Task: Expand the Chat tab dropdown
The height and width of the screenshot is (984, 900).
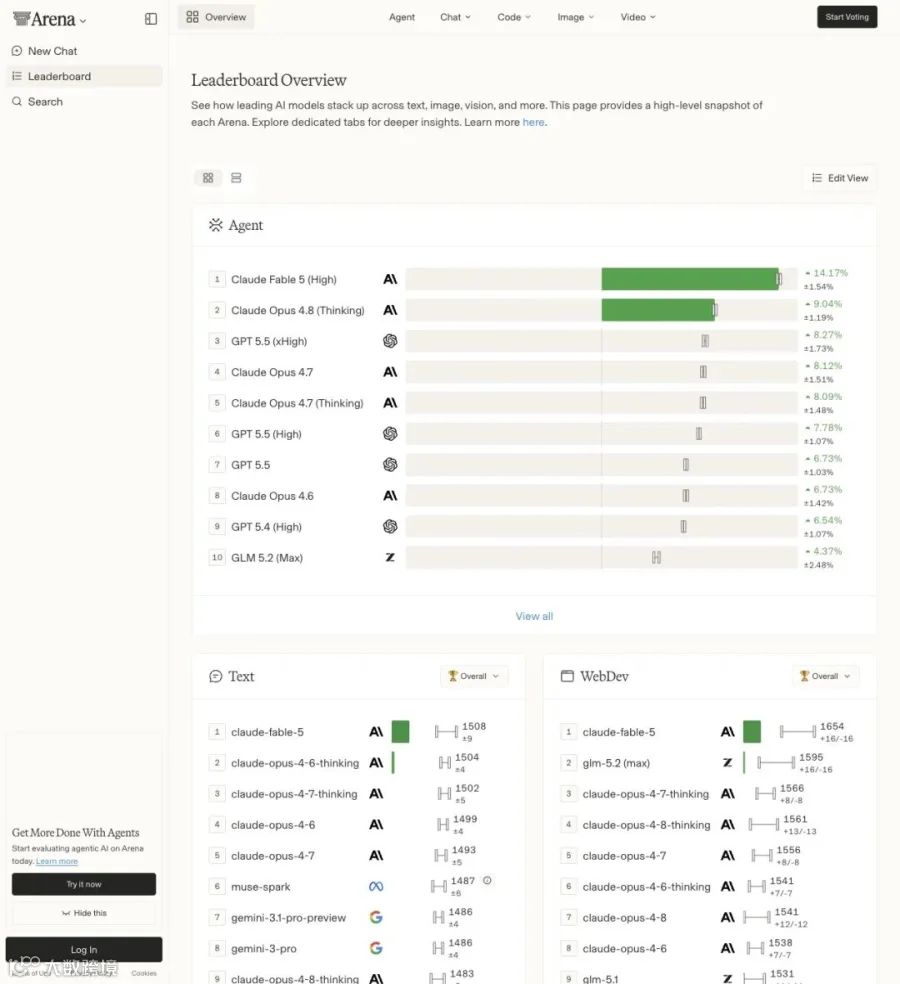Action: (455, 17)
